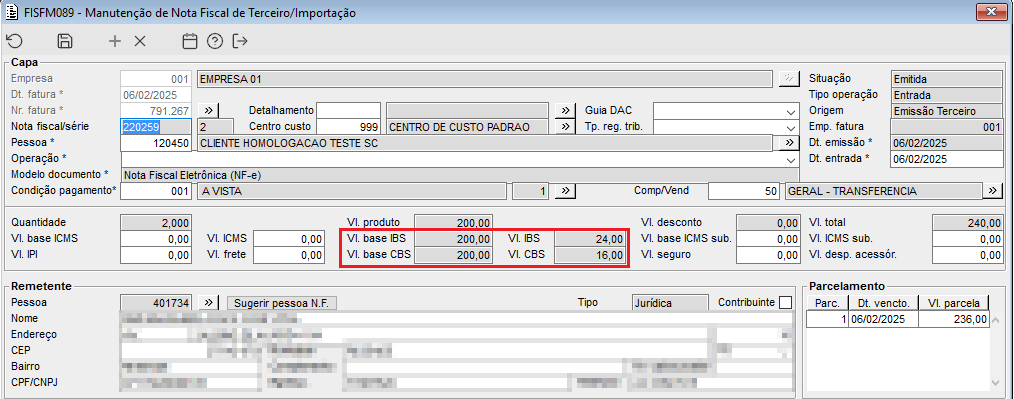Click the Centro custo field 999

349,127
